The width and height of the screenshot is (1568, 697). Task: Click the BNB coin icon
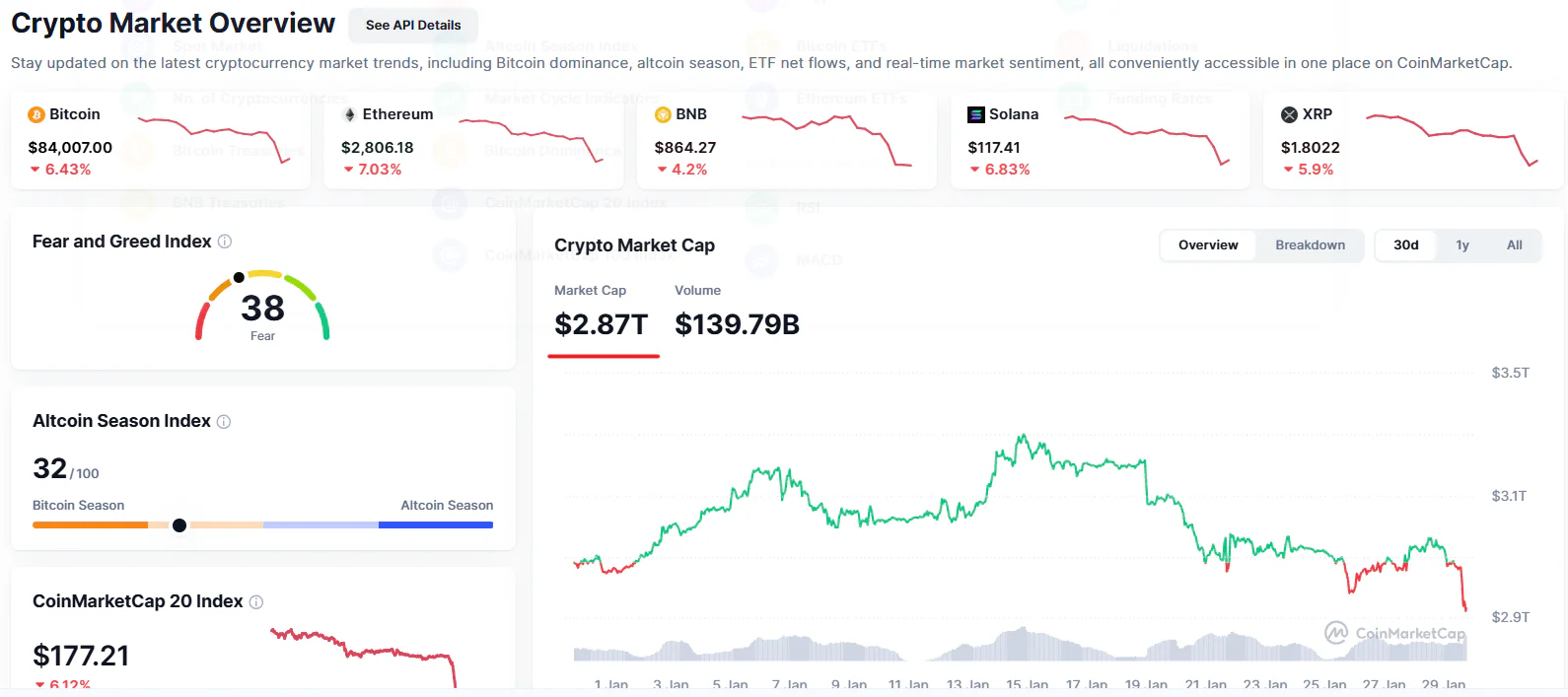click(x=663, y=114)
